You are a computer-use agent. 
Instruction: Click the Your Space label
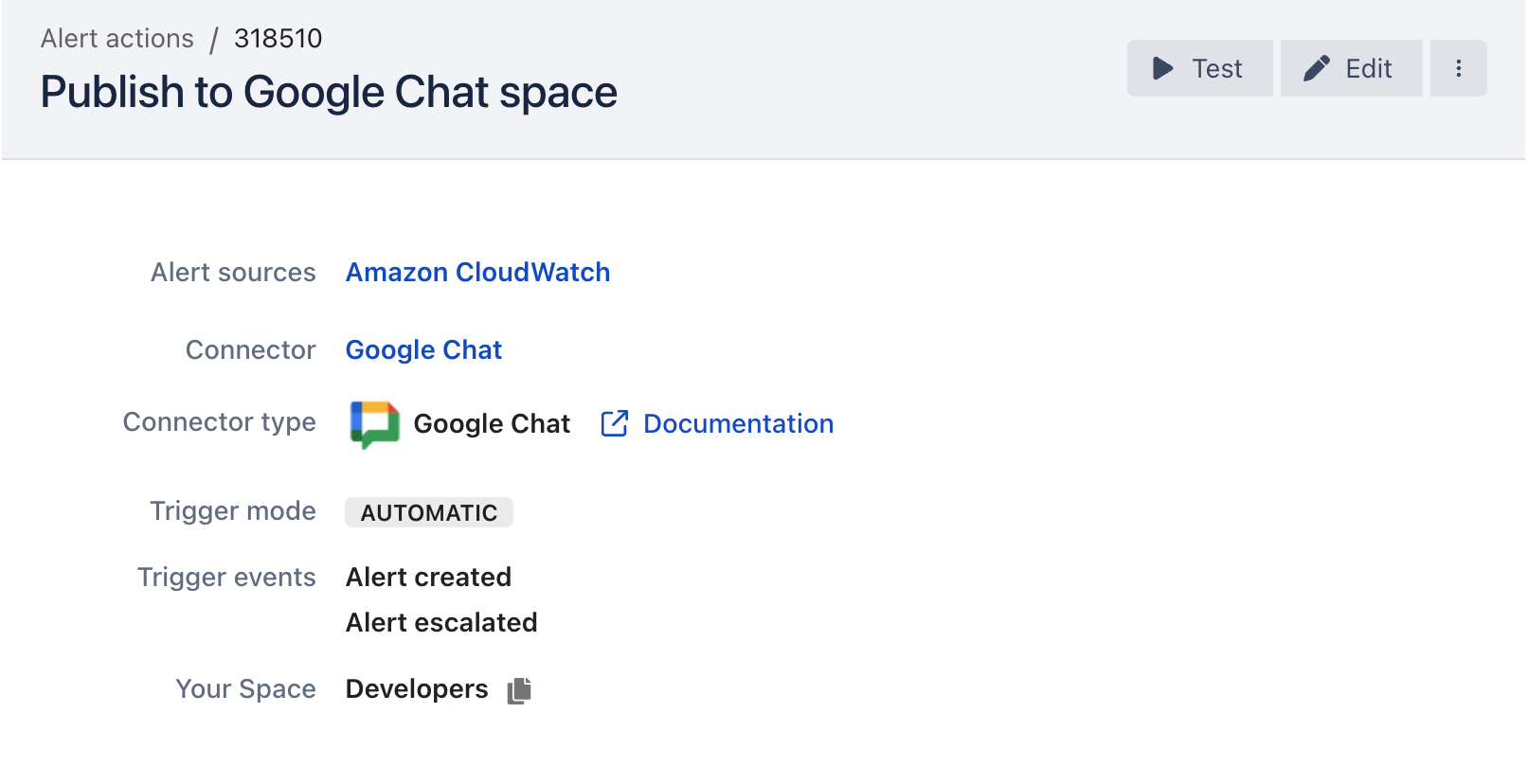[x=245, y=689]
